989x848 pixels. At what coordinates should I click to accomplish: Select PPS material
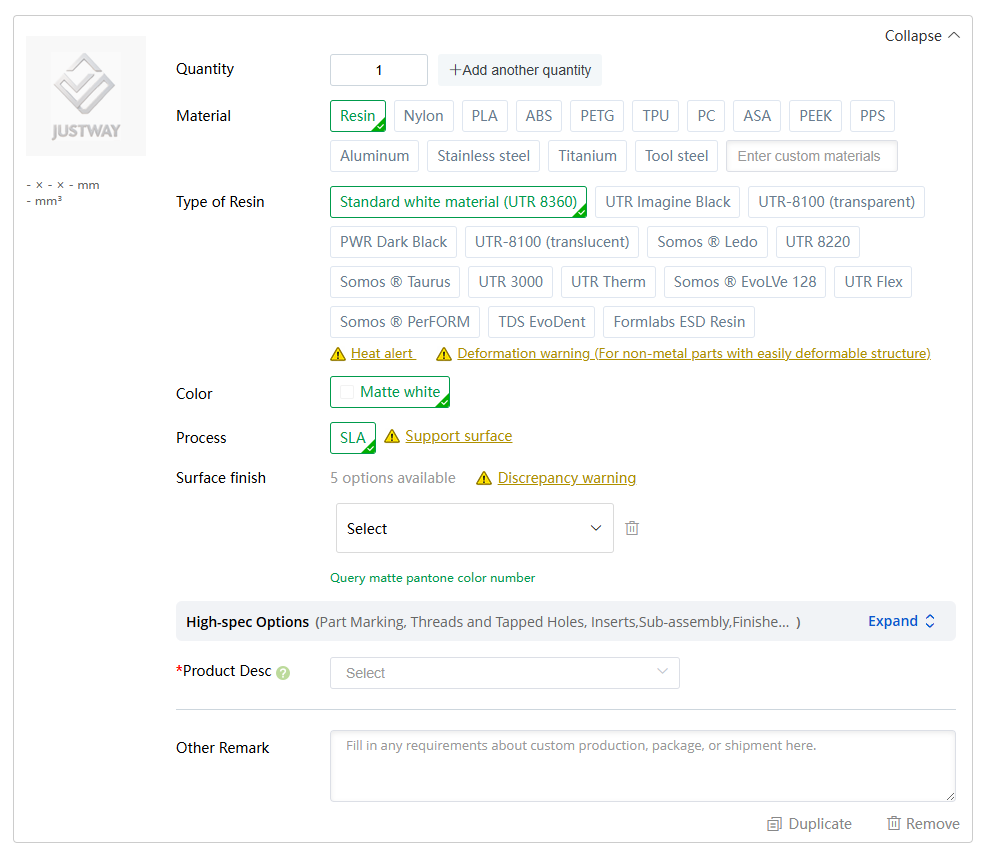[872, 116]
